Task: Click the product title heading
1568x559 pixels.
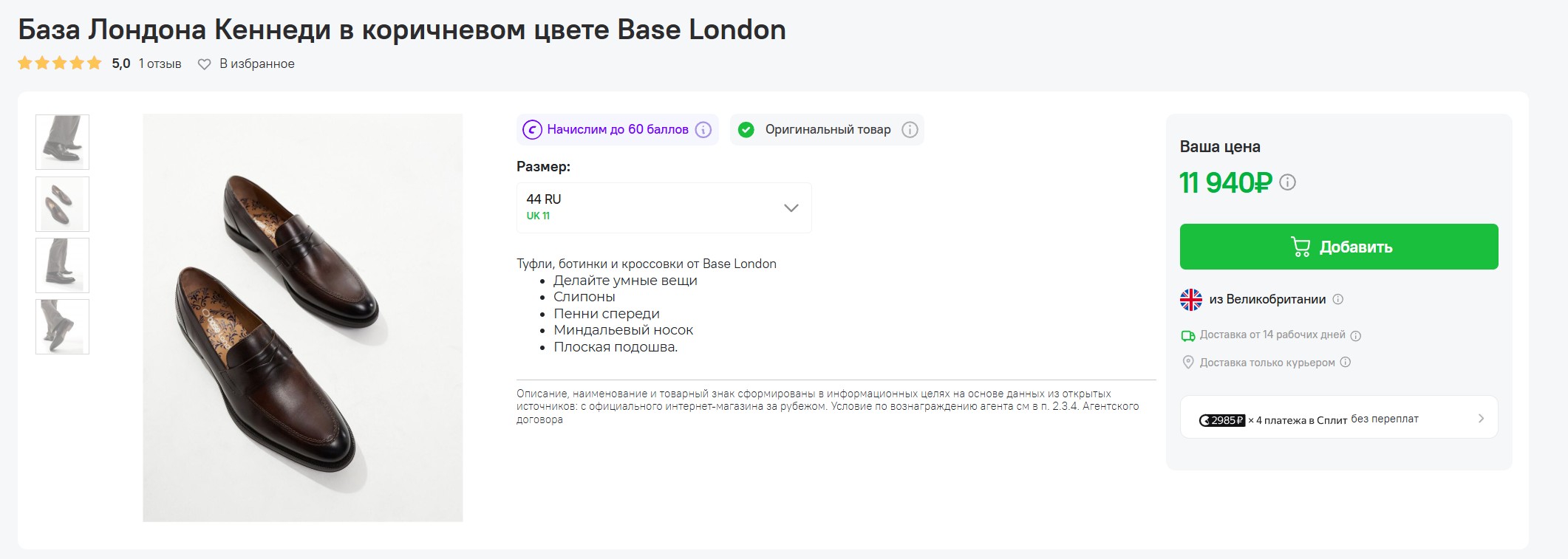Action: pos(402,30)
